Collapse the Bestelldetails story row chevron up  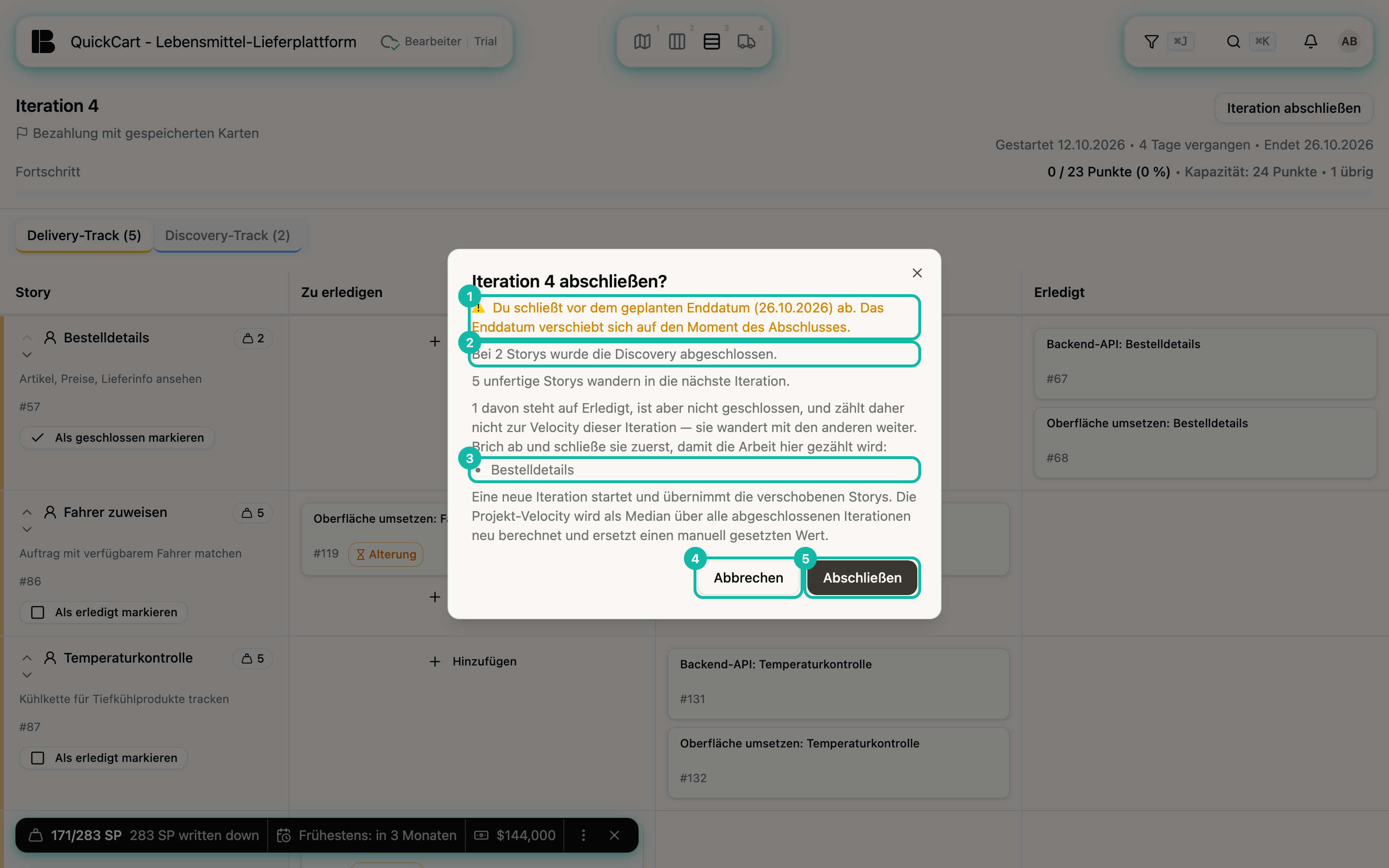(27, 338)
